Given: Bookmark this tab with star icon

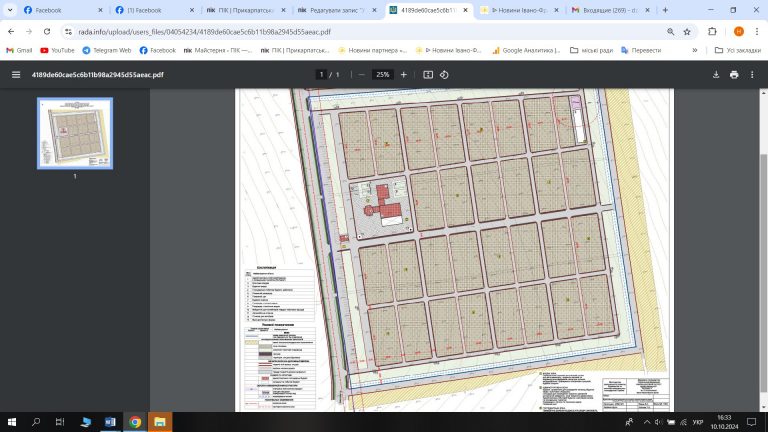Looking at the screenshot, I should (x=687, y=31).
